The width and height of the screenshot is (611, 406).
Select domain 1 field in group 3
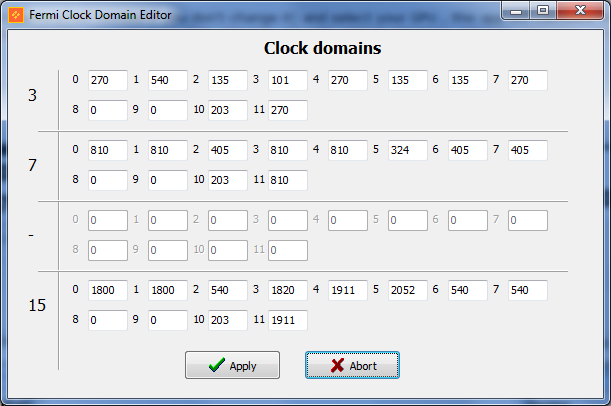click(x=168, y=80)
